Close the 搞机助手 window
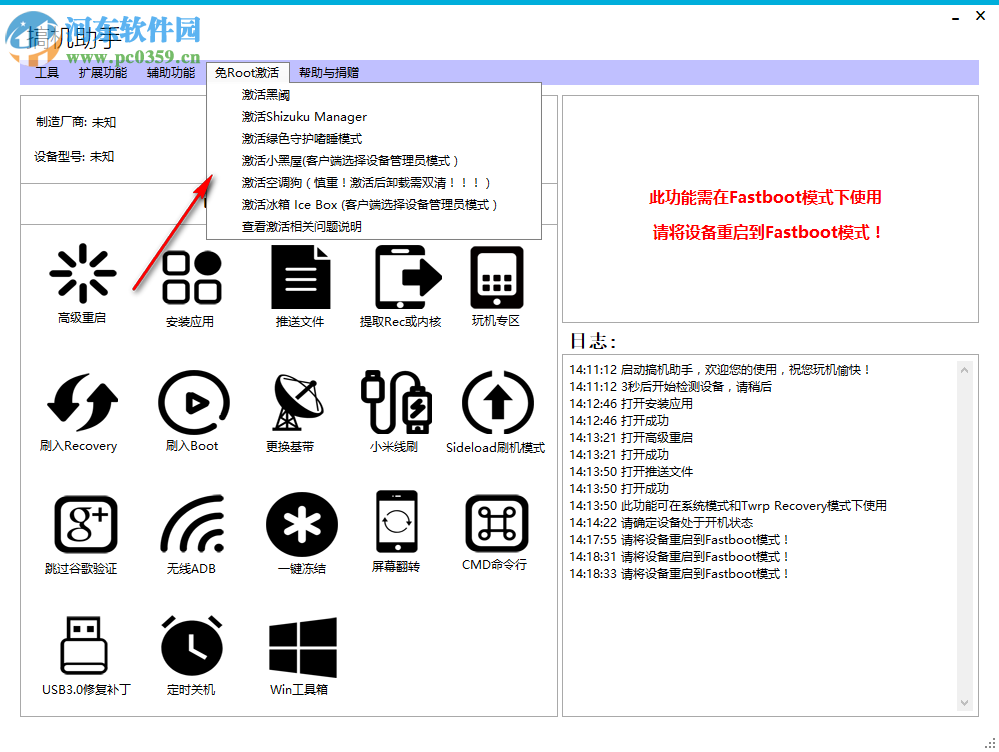The image size is (999, 752). coord(981,16)
